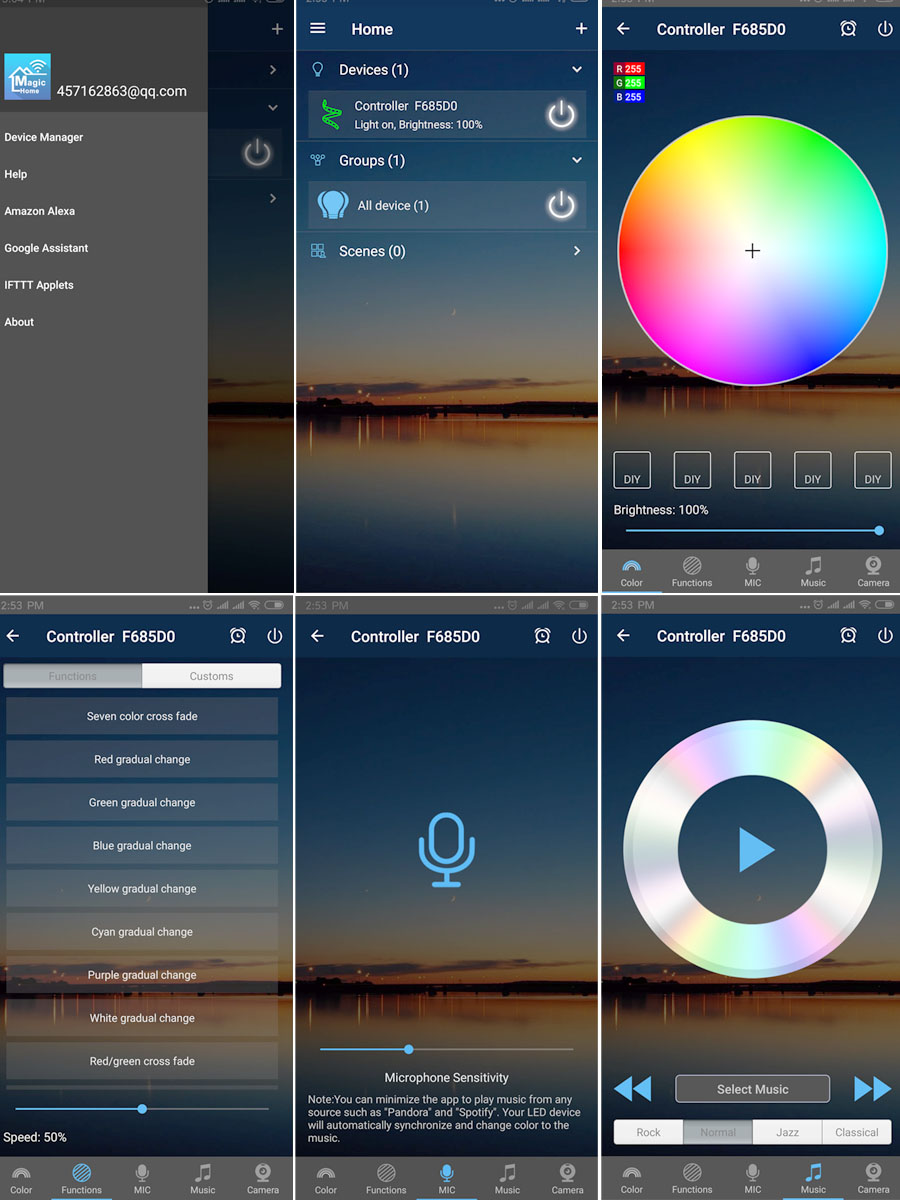
Task: Click the Select Music button
Action: pos(752,1089)
